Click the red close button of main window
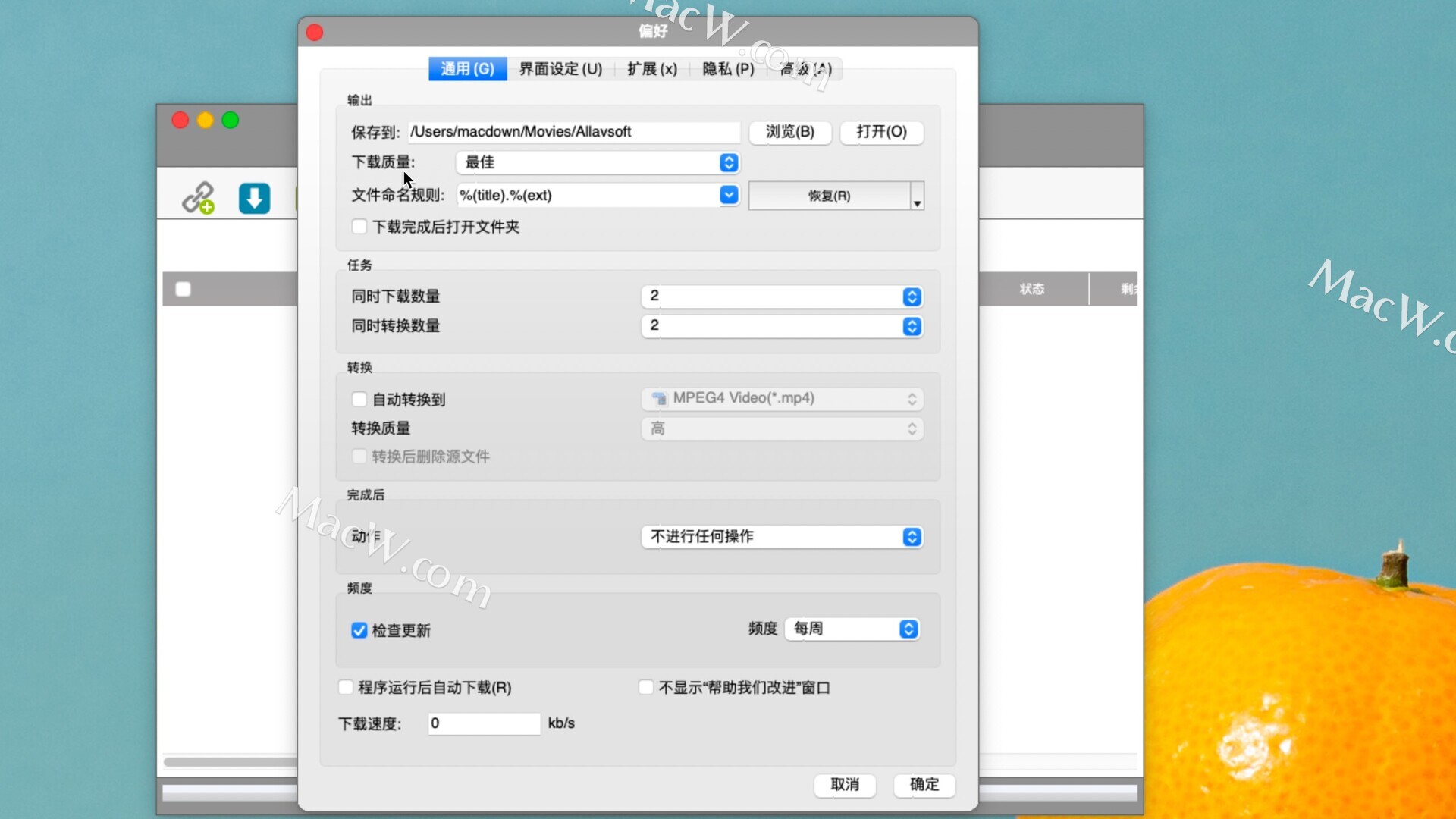Image resolution: width=1456 pixels, height=819 pixels. tap(180, 120)
